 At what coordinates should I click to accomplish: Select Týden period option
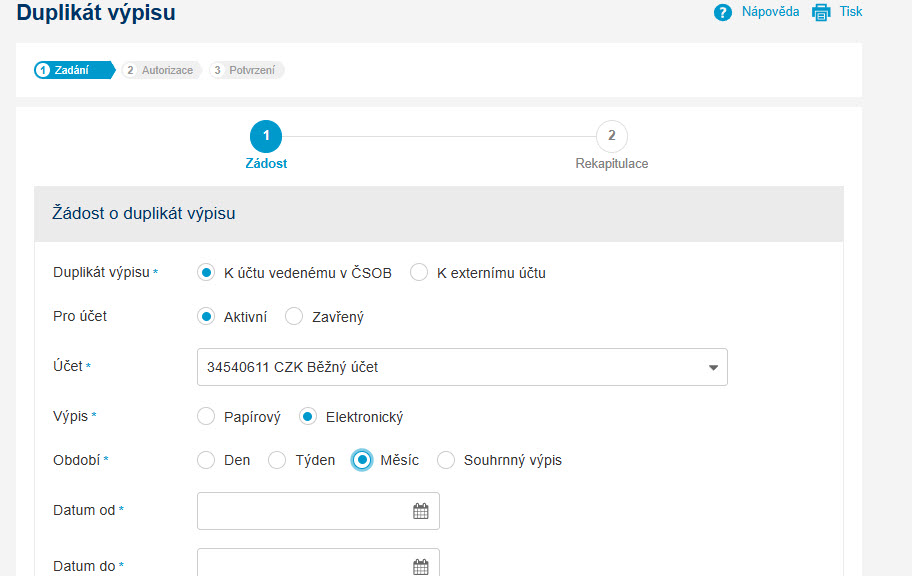click(x=277, y=460)
